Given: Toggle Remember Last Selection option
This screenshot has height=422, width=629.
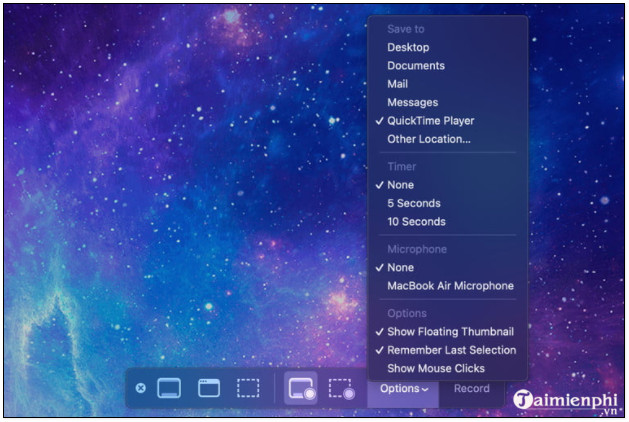Looking at the screenshot, I should 447,350.
